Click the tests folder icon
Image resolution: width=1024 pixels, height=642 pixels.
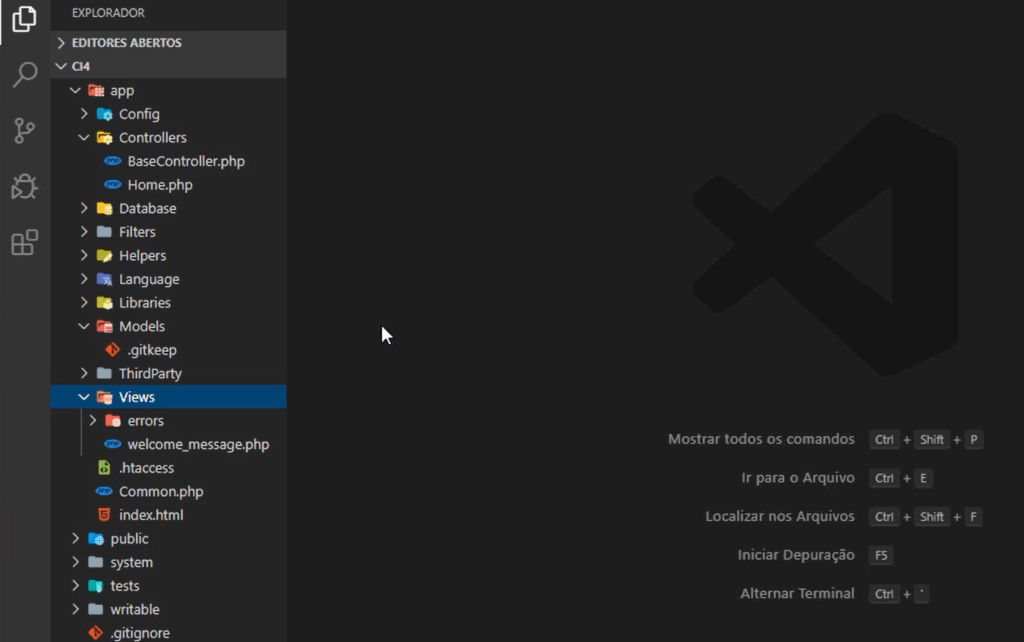pyautogui.click(x=96, y=586)
